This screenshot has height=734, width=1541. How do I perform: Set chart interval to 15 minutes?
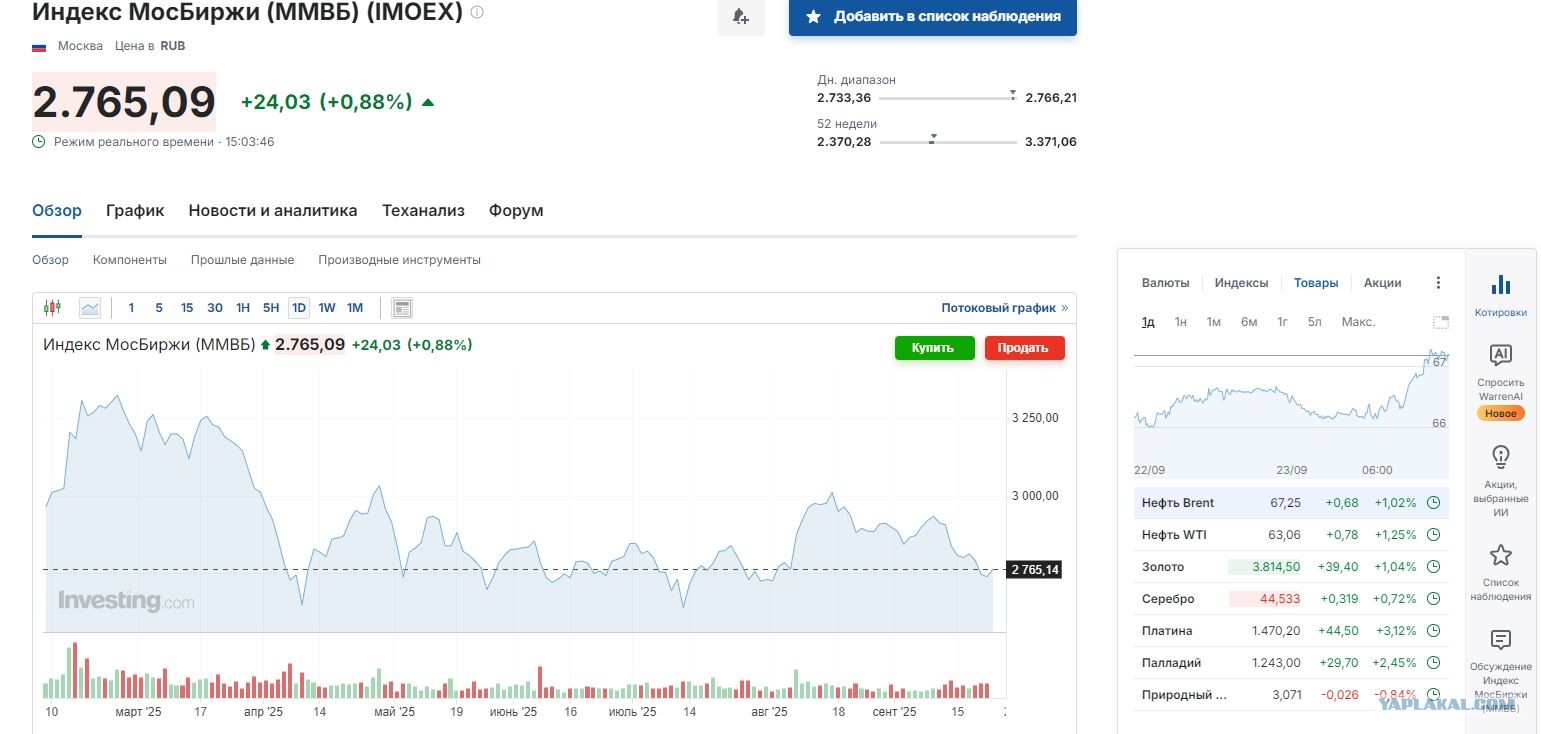pyautogui.click(x=187, y=308)
